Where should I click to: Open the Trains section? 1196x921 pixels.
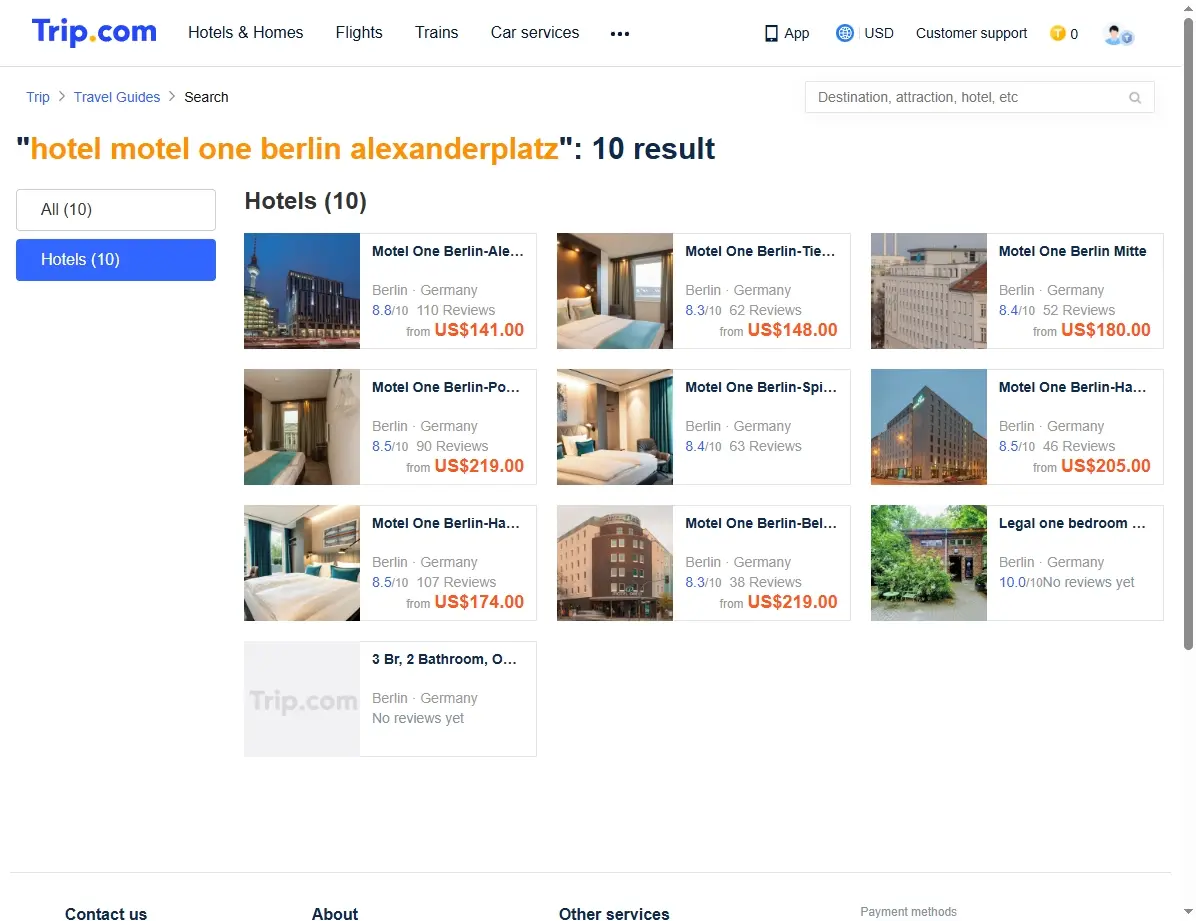(436, 33)
